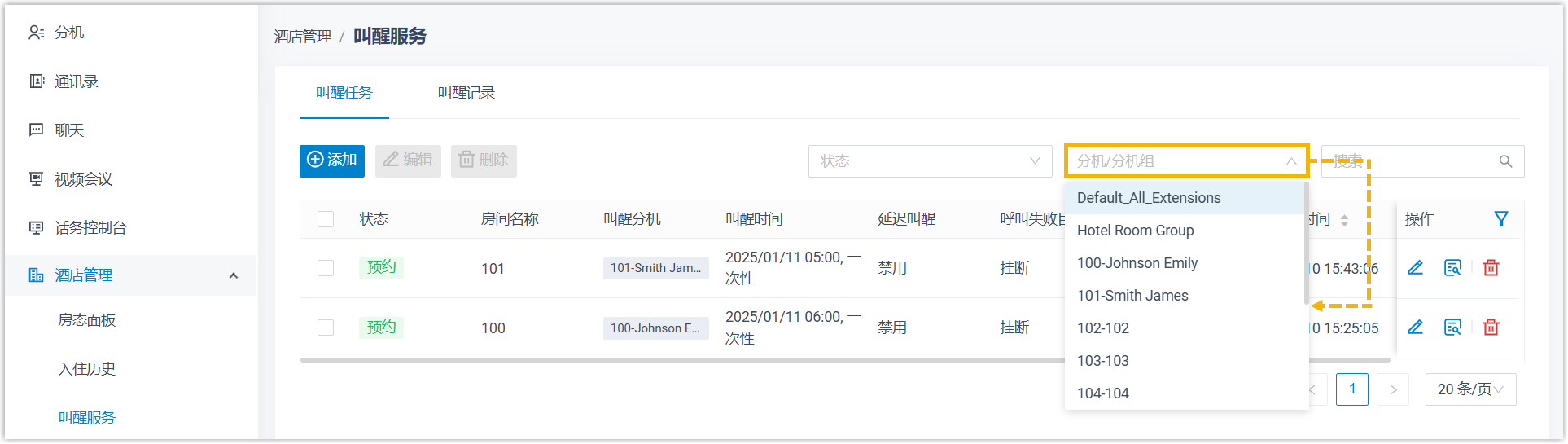Click the 添加 add button
The width and height of the screenshot is (1568, 444).
(332, 160)
